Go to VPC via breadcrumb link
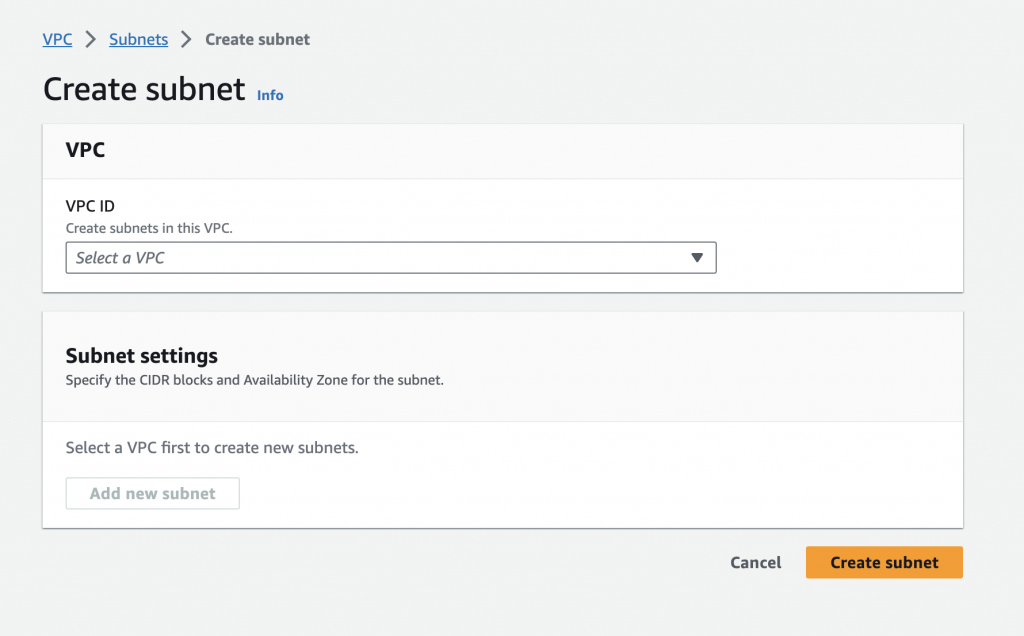 coord(57,40)
